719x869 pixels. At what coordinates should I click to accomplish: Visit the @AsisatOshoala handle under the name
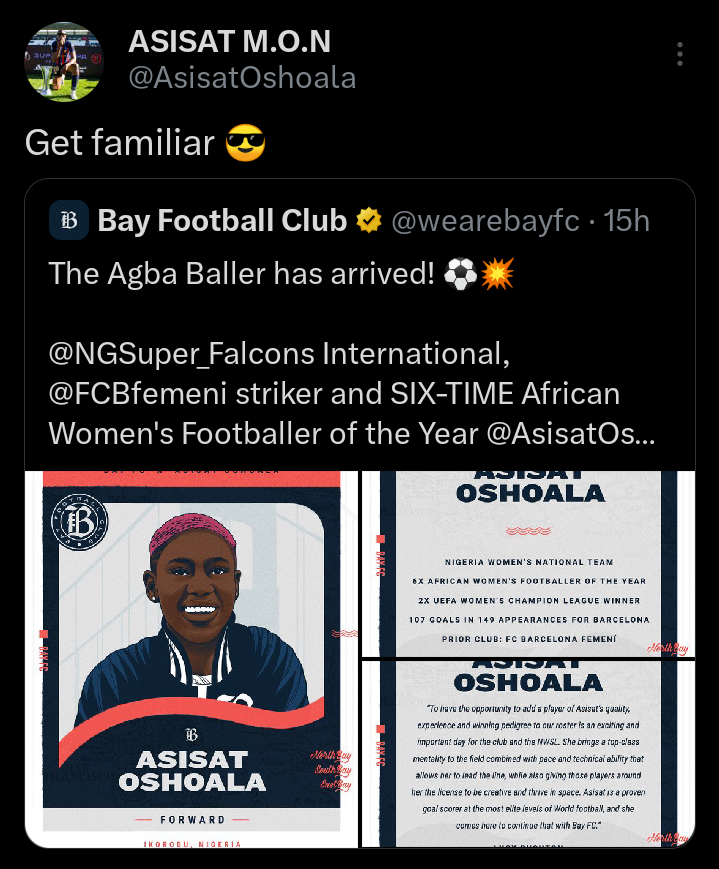(x=242, y=77)
